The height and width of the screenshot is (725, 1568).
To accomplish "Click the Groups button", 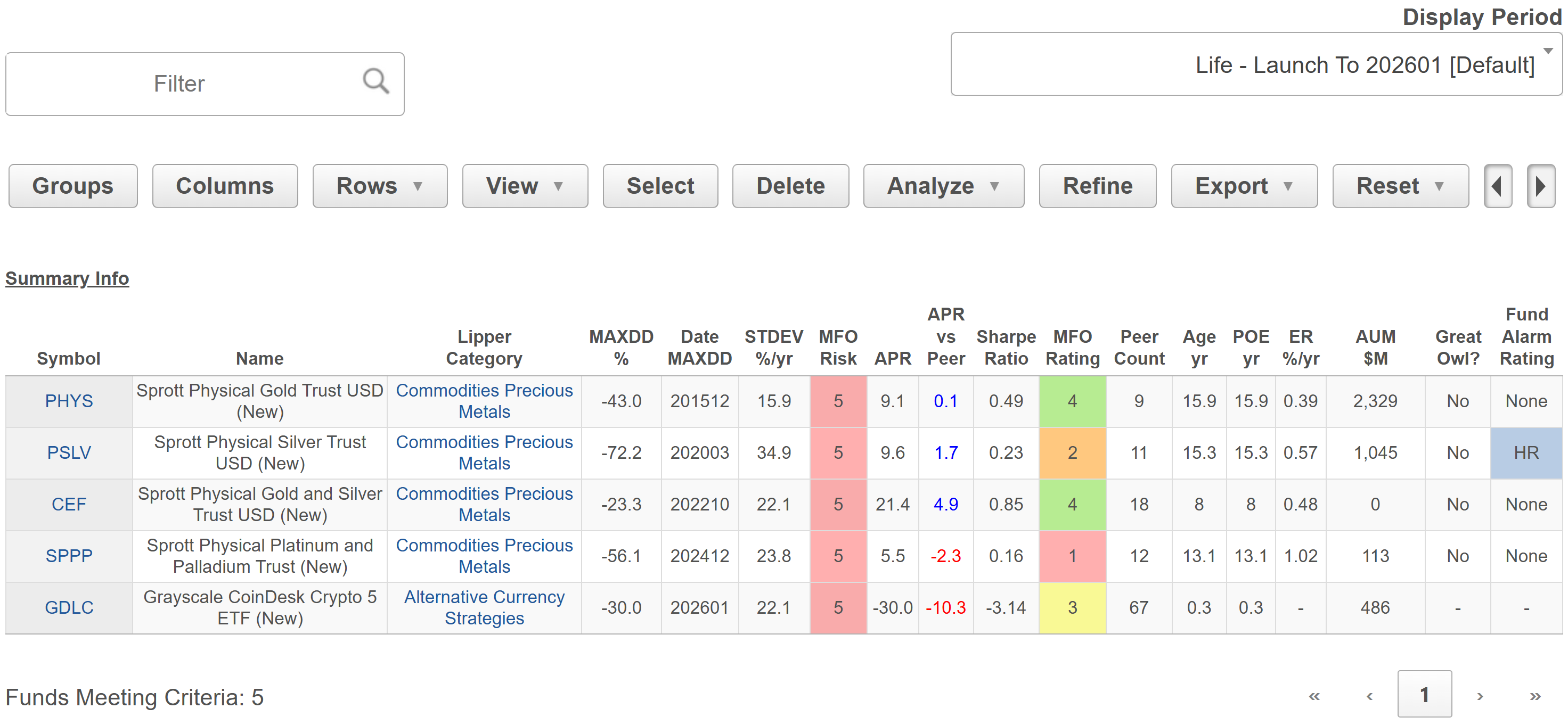I will point(72,186).
